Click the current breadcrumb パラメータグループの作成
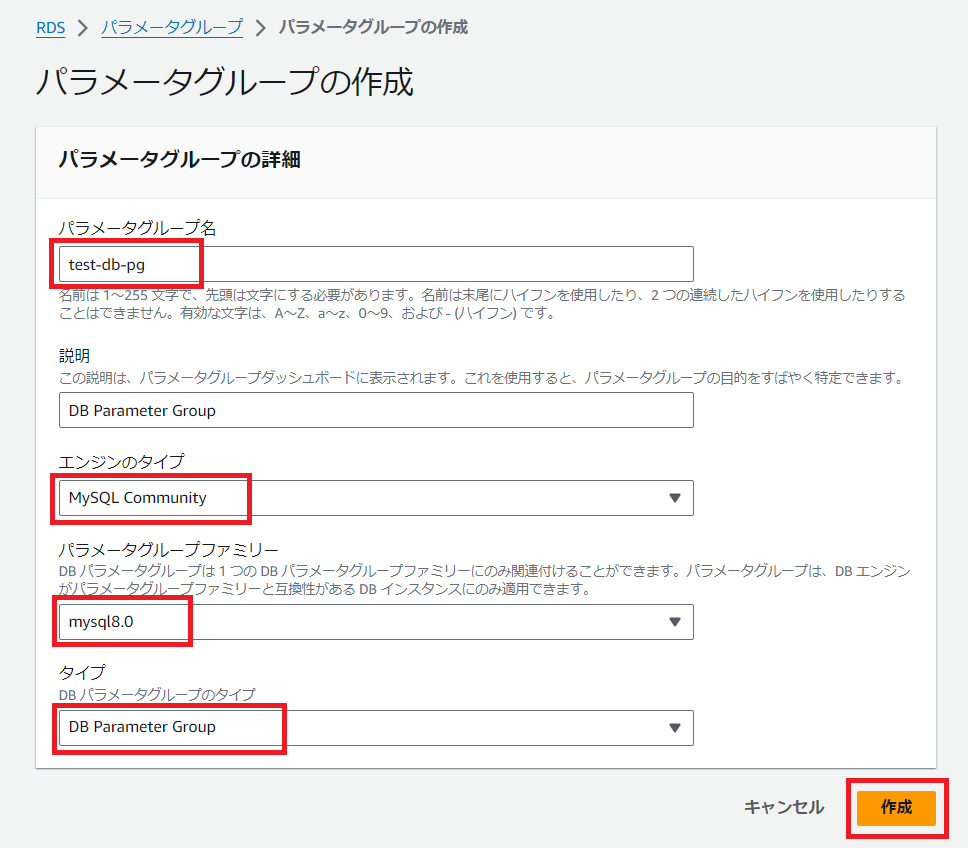Image resolution: width=968 pixels, height=848 pixels. [373, 27]
